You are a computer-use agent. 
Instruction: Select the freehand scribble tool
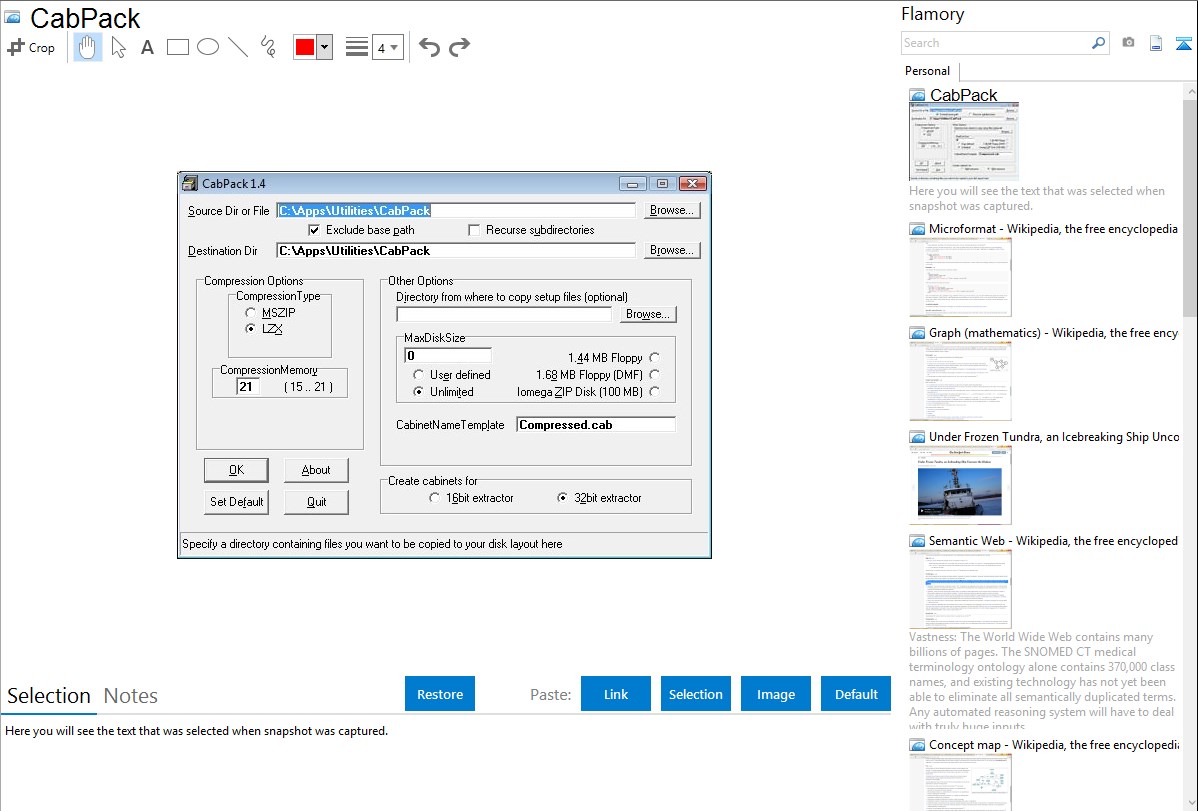tap(268, 47)
